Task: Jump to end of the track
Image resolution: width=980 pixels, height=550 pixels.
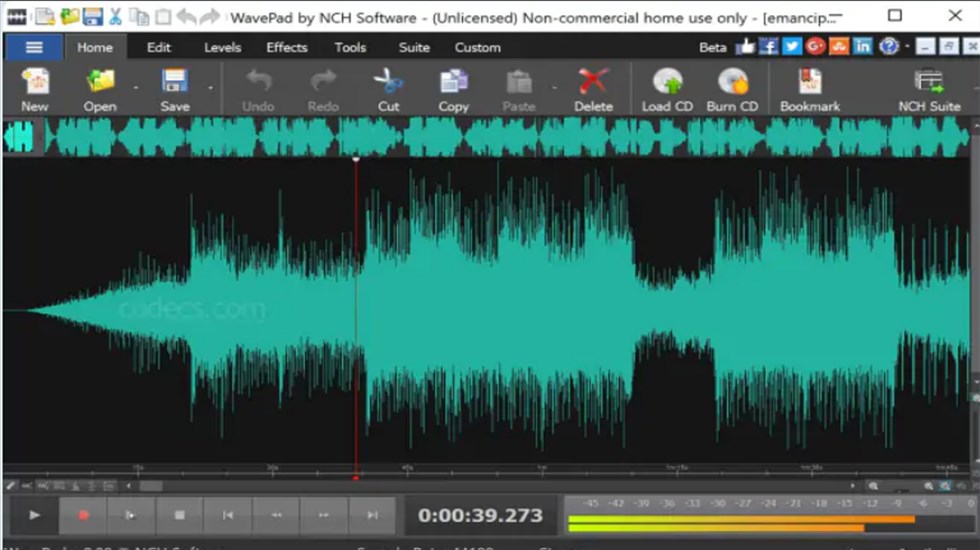Action: 372,515
